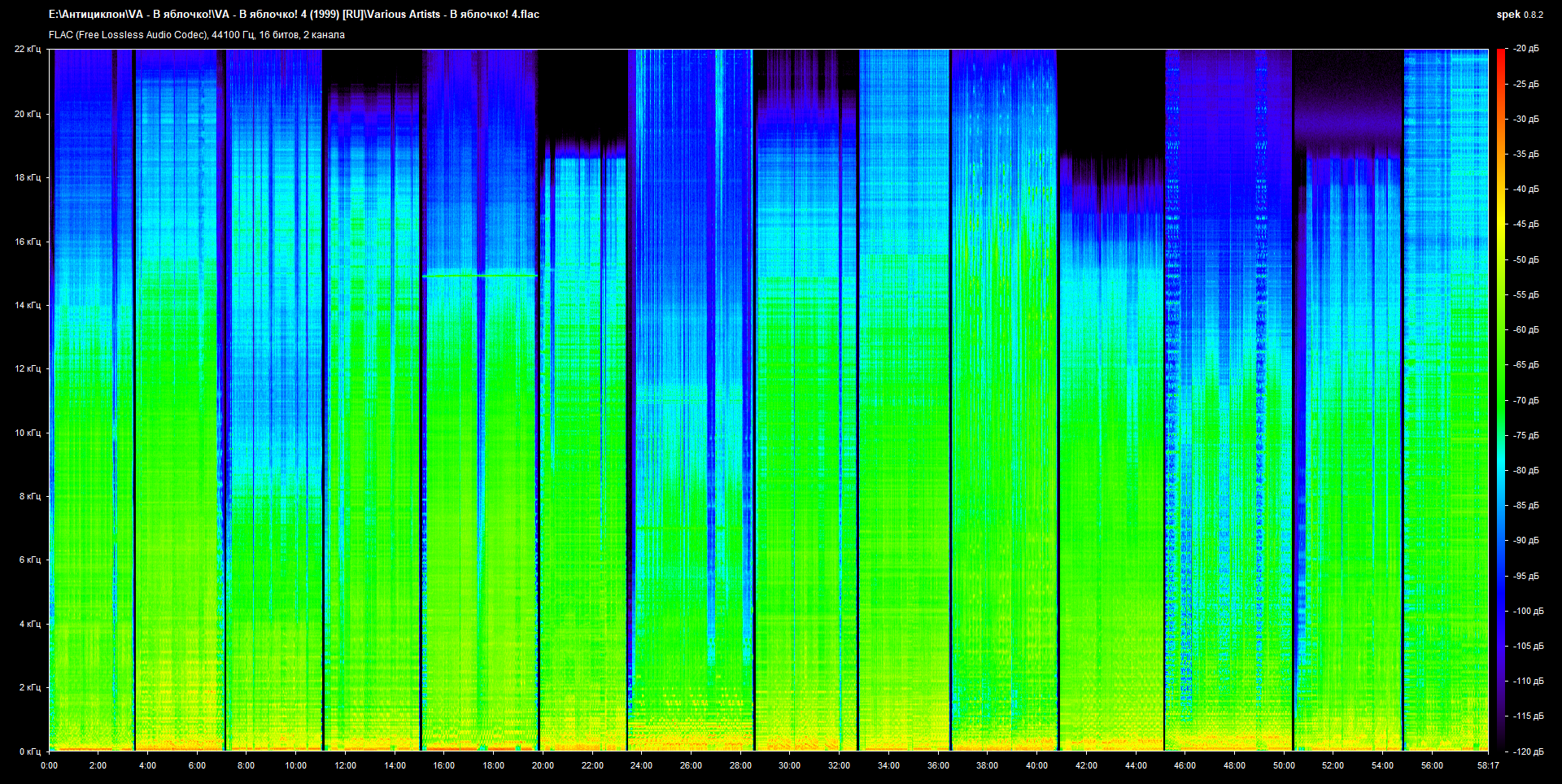This screenshot has width=1562, height=784.
Task: Click the 22 кГц frequency label
Action: (28, 49)
